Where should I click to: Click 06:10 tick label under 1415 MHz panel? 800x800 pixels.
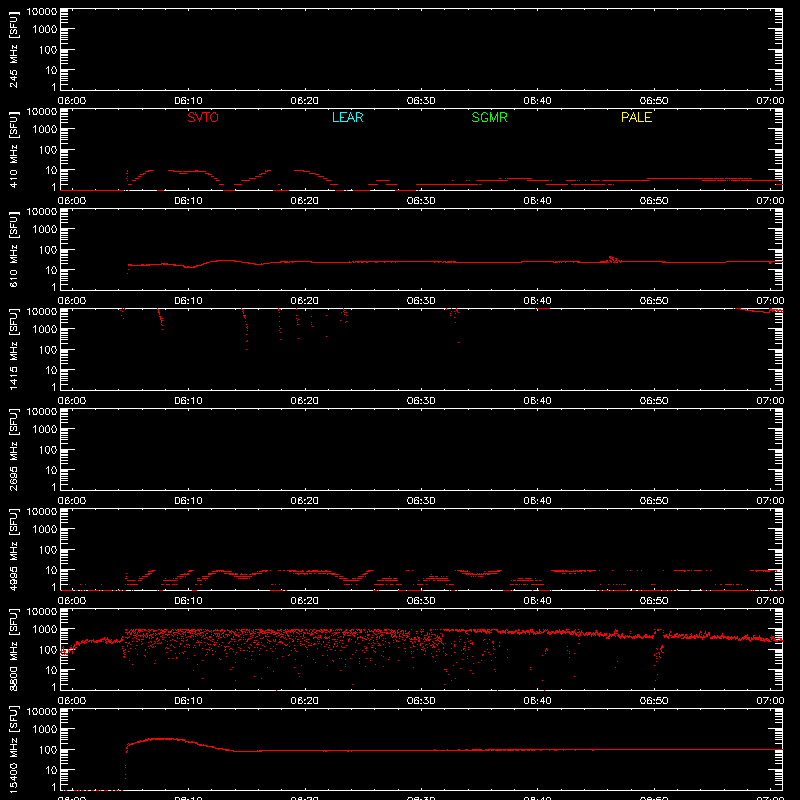point(188,401)
